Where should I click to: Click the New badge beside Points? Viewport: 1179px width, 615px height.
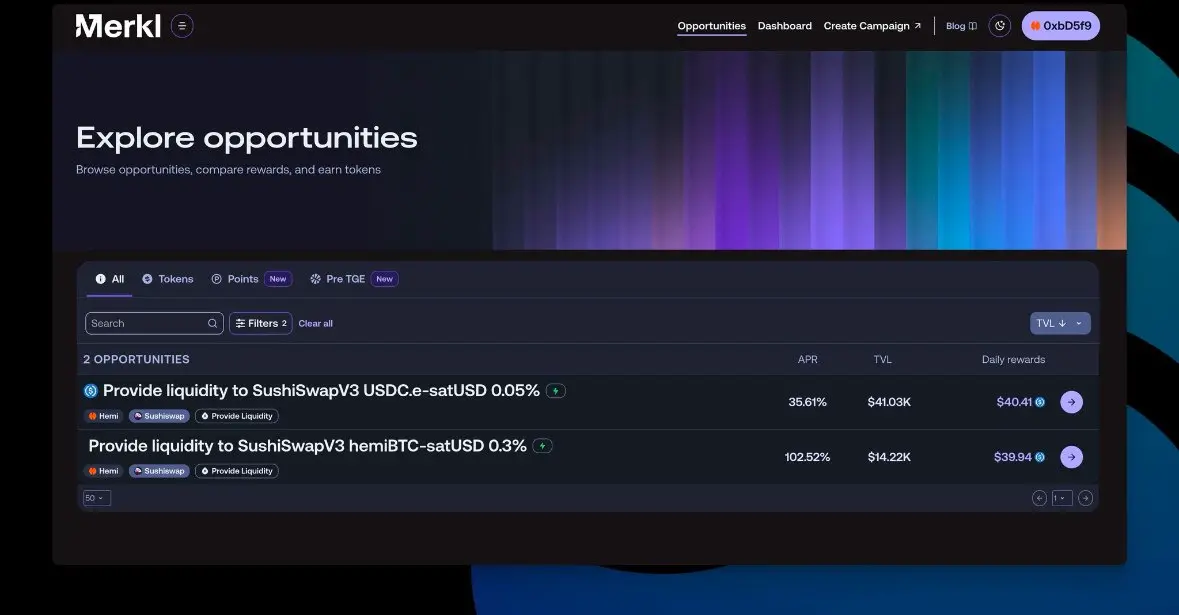tap(277, 279)
